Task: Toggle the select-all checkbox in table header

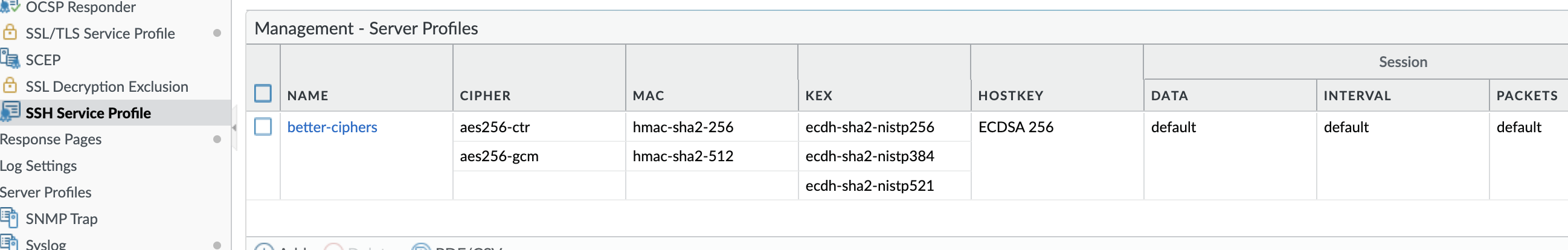Action: (x=263, y=94)
